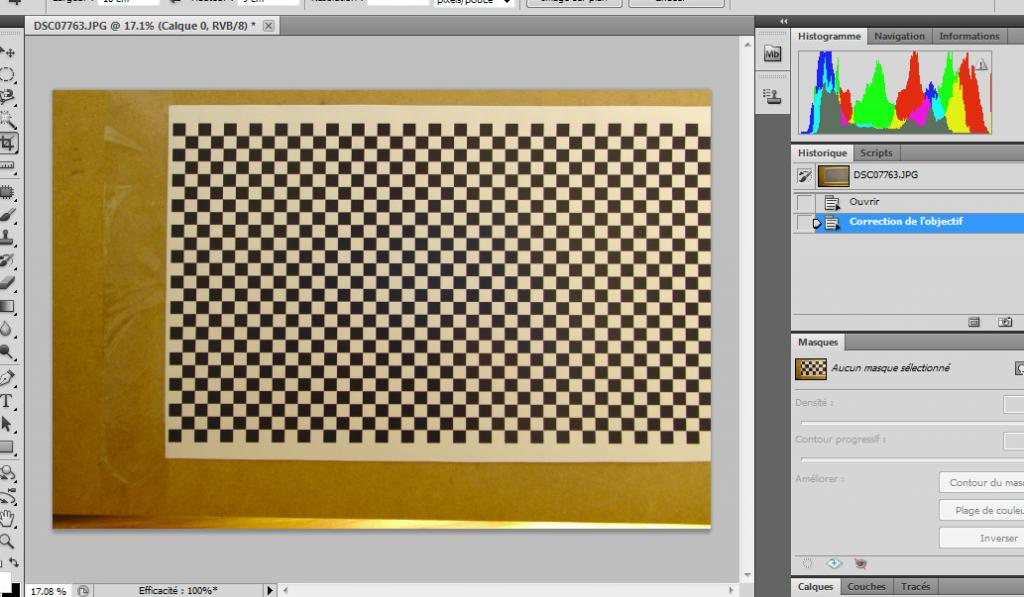Set history brush source for DSC07763.JPG snapshot

(805, 175)
